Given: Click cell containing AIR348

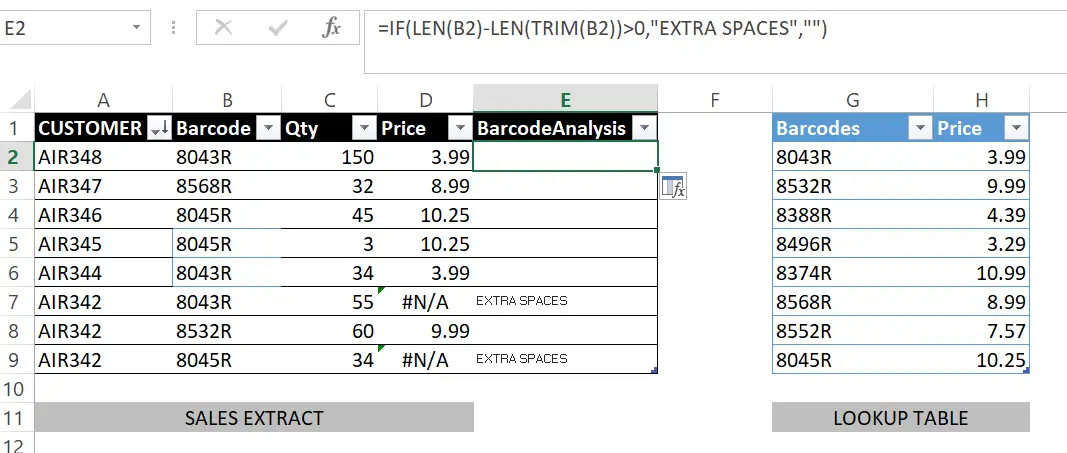Looking at the screenshot, I should (103, 157).
